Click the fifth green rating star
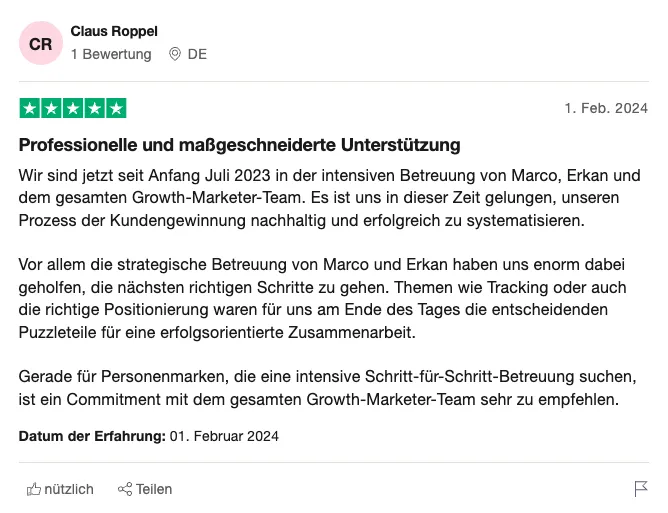Image resolution: width=668 pixels, height=513 pixels. 116,108
